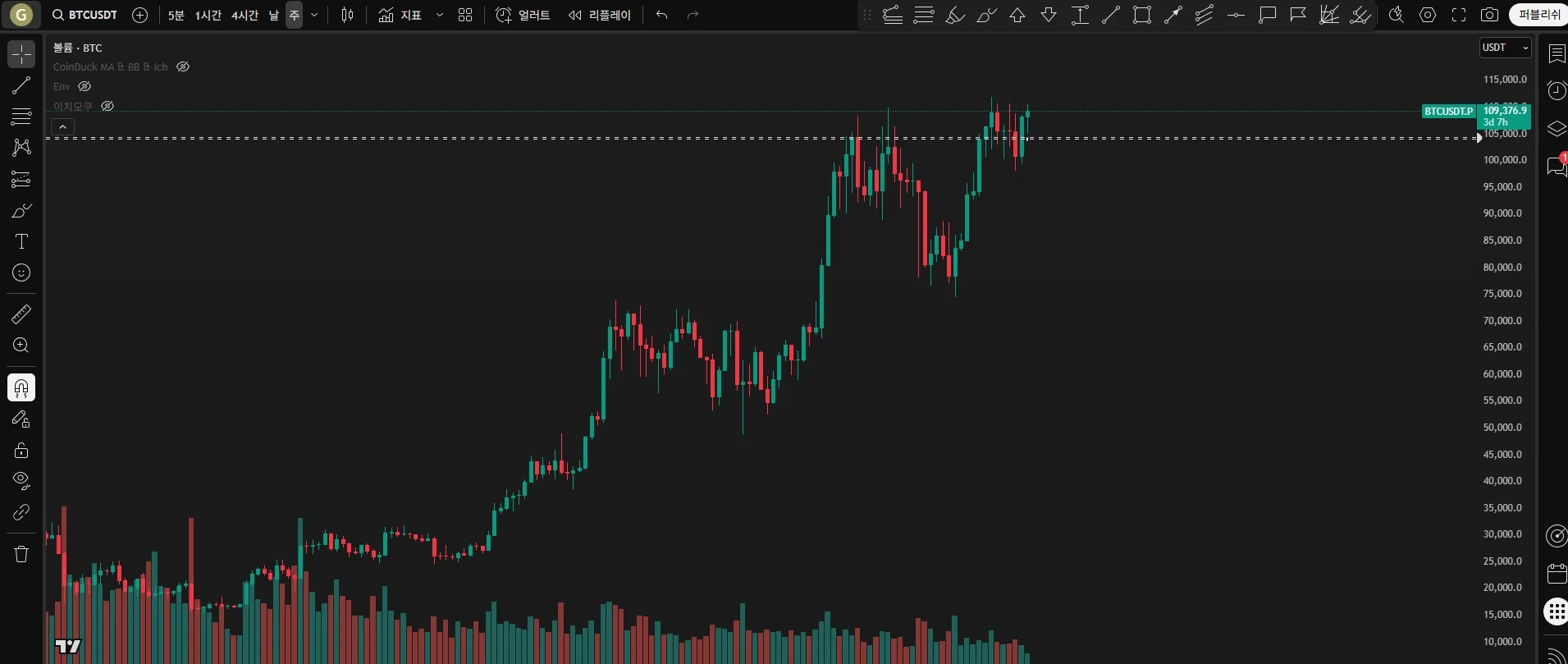This screenshot has width=1568, height=664.
Task: Take a chart snapshot with camera icon
Action: pos(1489,15)
